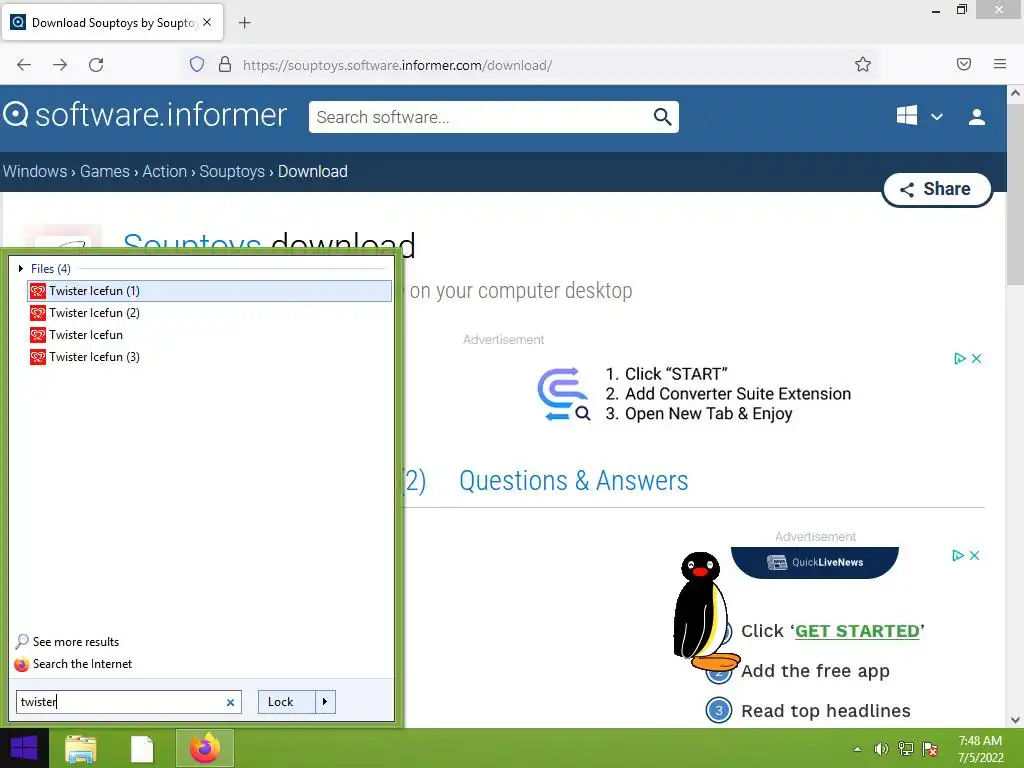Go to Action breadcrumb
Image resolution: width=1024 pixels, height=768 pixels.
pyautogui.click(x=165, y=171)
